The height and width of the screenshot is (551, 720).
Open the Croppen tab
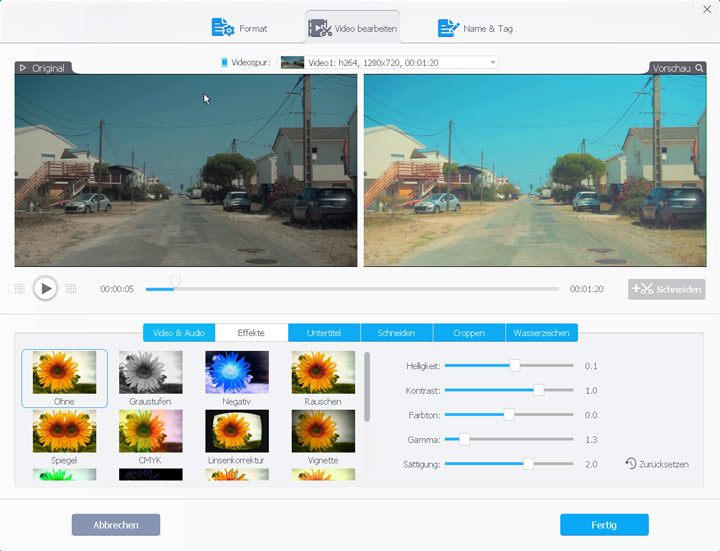click(x=468, y=333)
